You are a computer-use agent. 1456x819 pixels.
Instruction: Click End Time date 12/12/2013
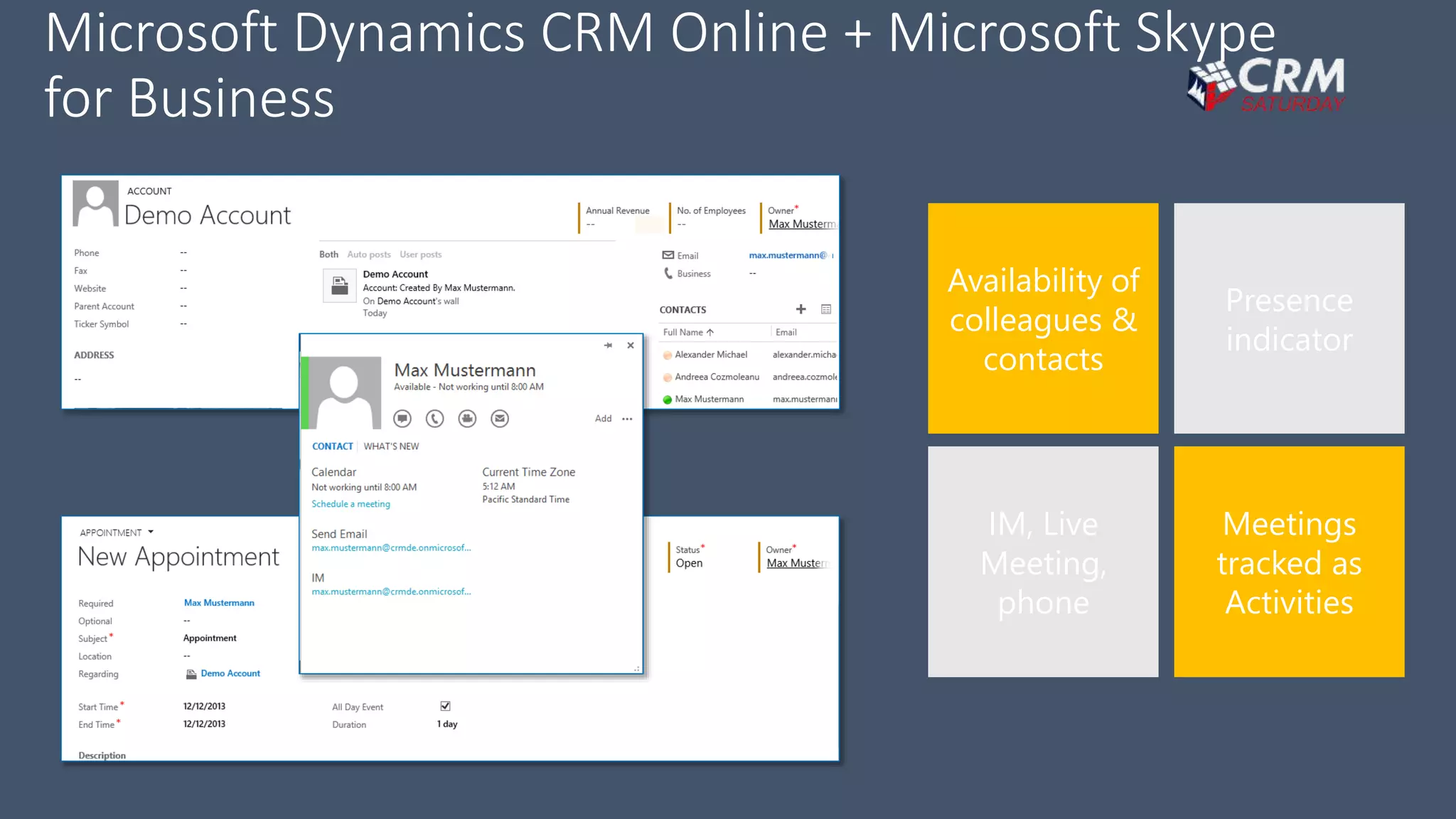click(204, 724)
